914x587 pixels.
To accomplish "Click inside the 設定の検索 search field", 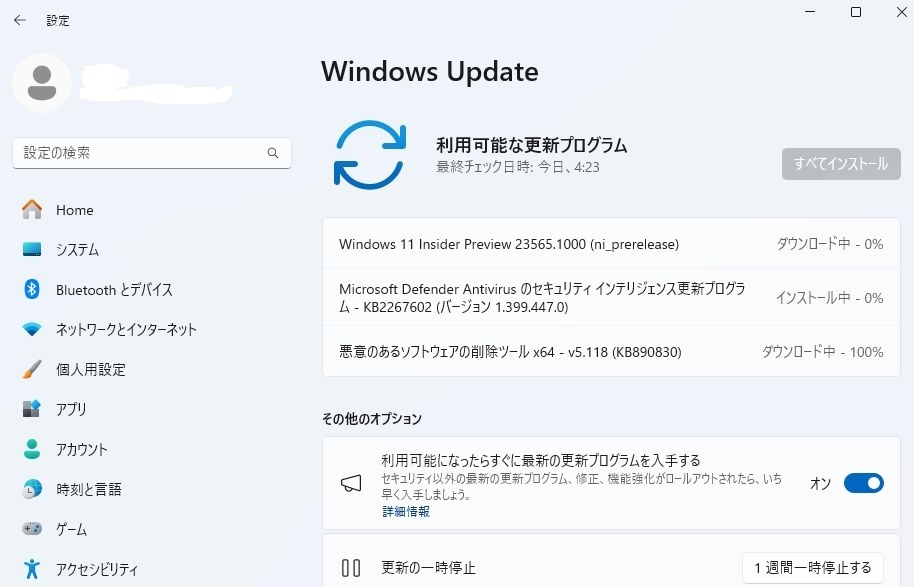I will 150,152.
